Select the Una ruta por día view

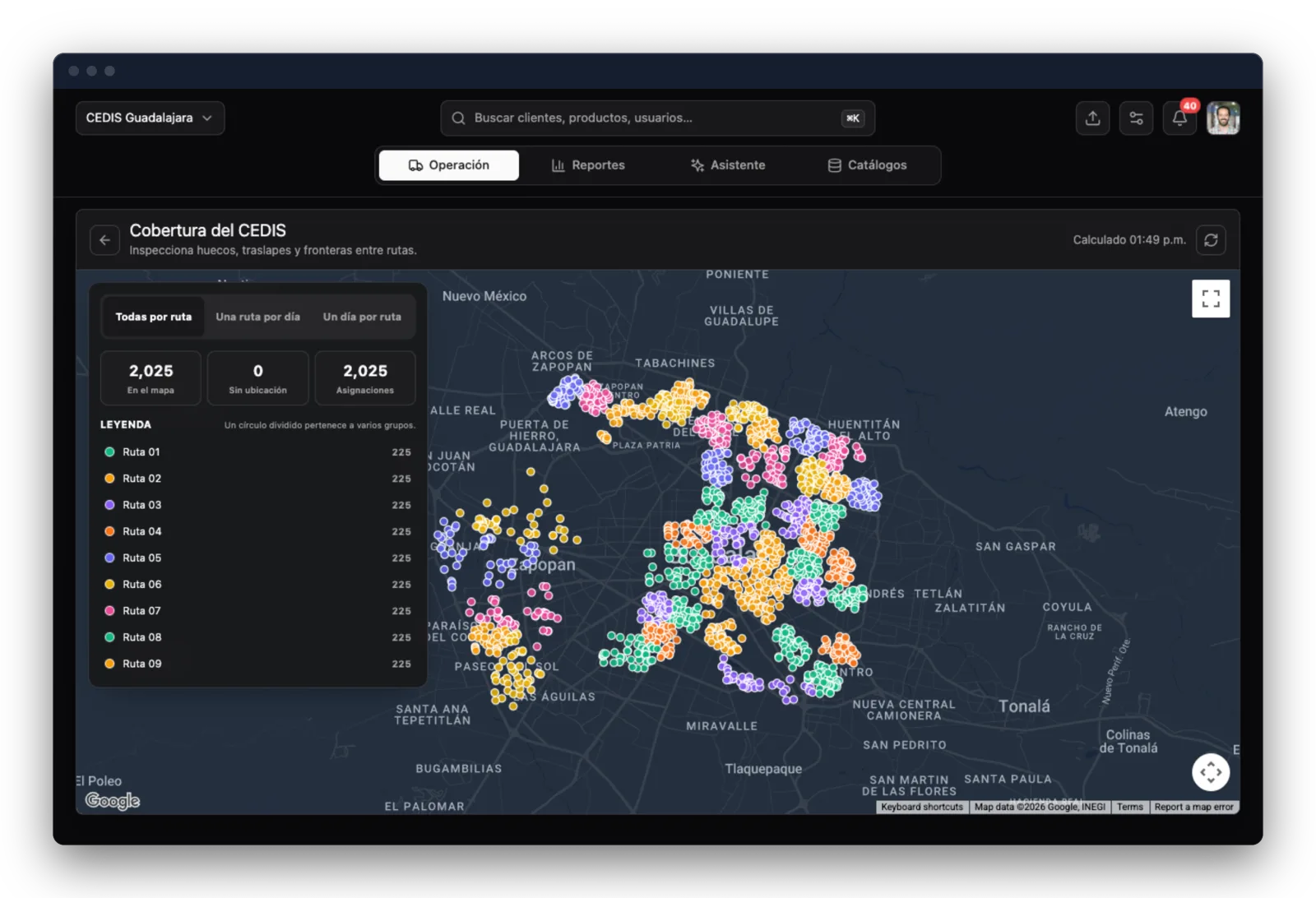pyautogui.click(x=257, y=317)
